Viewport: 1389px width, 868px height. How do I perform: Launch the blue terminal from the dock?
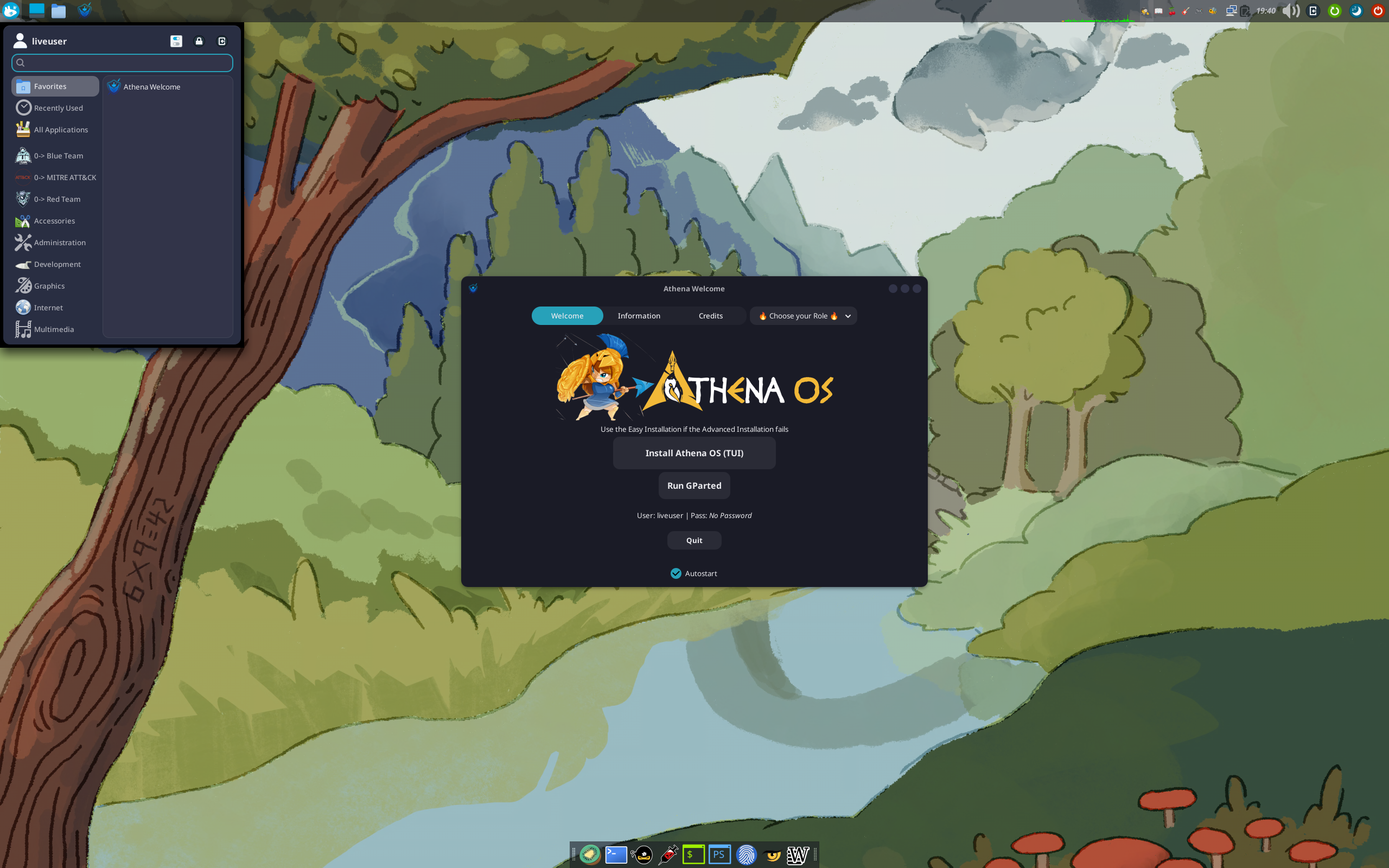coord(616,855)
